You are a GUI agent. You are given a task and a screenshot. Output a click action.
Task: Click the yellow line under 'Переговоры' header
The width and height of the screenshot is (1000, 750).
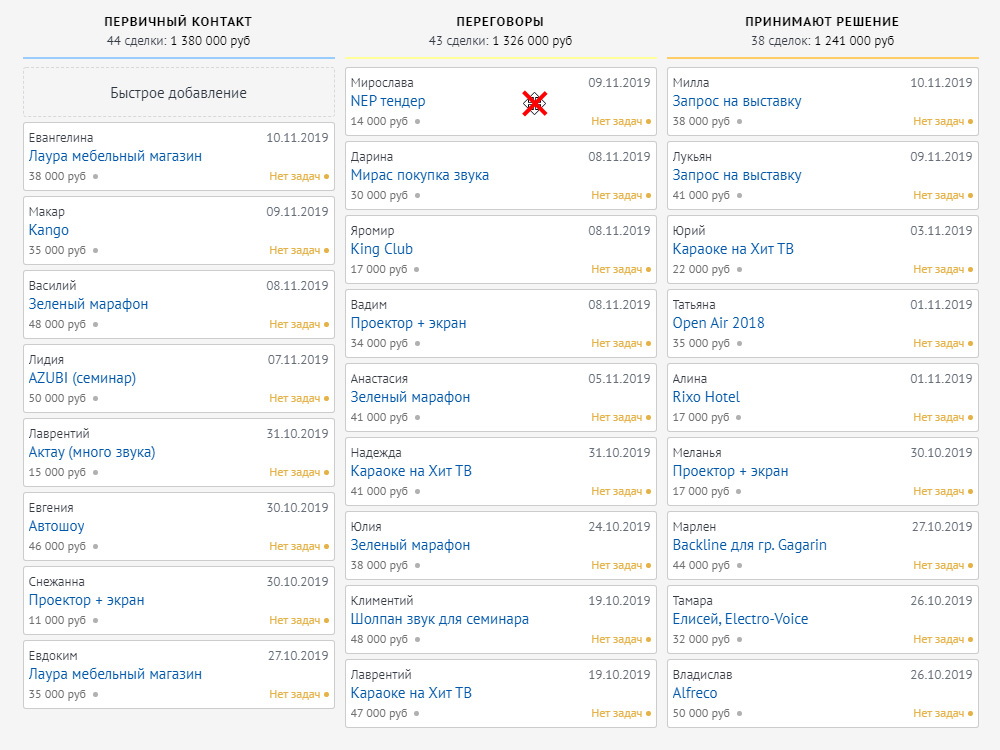pos(500,58)
